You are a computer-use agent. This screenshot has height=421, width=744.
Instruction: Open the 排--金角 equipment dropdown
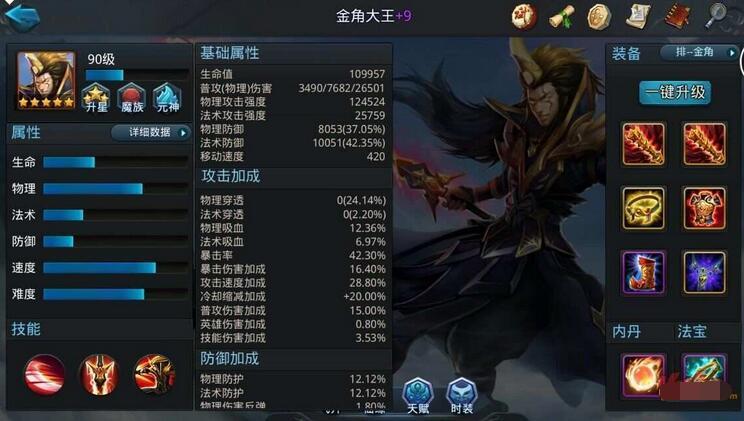pyautogui.click(x=699, y=52)
